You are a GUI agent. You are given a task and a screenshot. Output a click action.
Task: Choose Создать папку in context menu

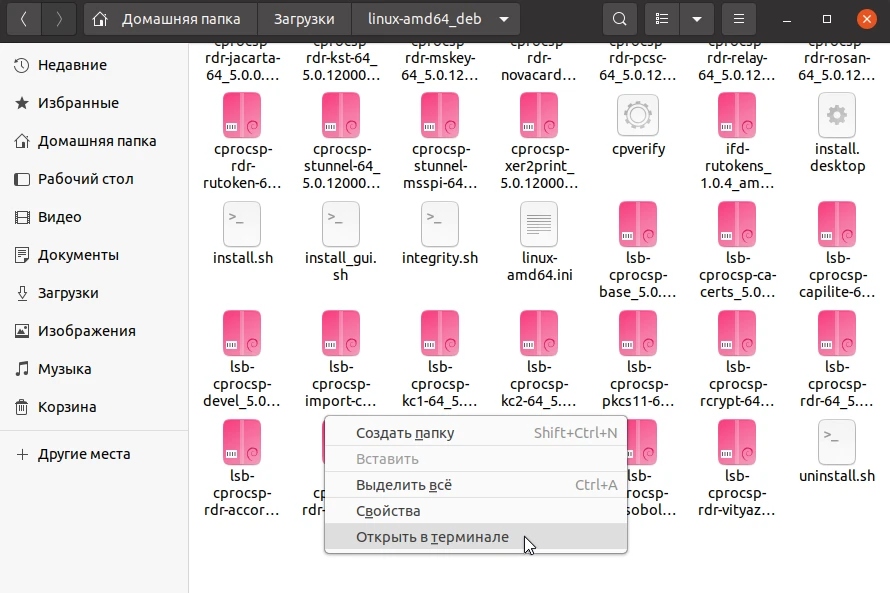point(476,433)
